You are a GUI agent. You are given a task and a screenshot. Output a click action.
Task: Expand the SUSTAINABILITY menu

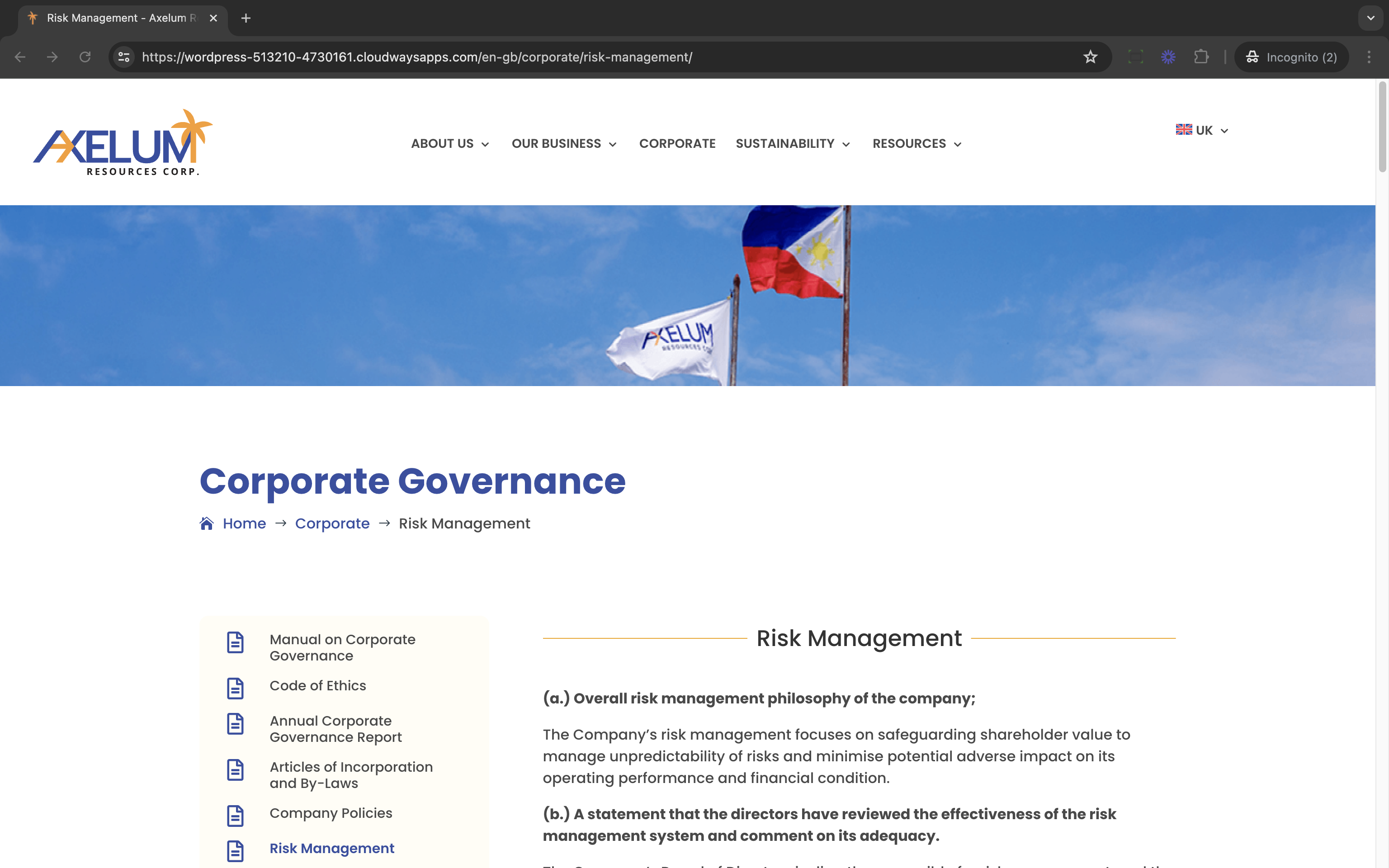(793, 143)
